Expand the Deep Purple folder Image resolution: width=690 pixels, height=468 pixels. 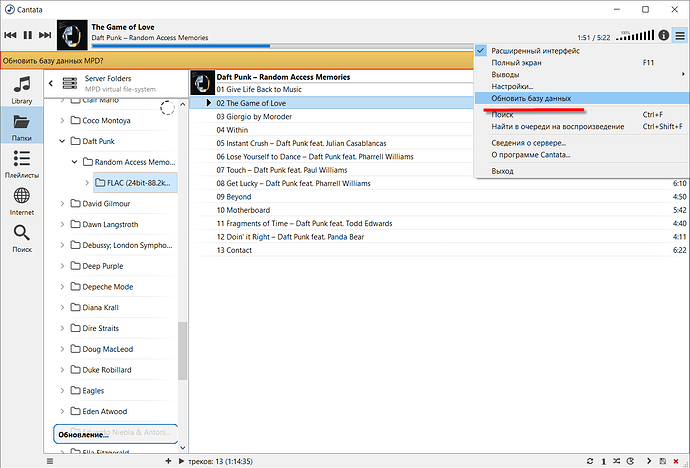[x=62, y=266]
